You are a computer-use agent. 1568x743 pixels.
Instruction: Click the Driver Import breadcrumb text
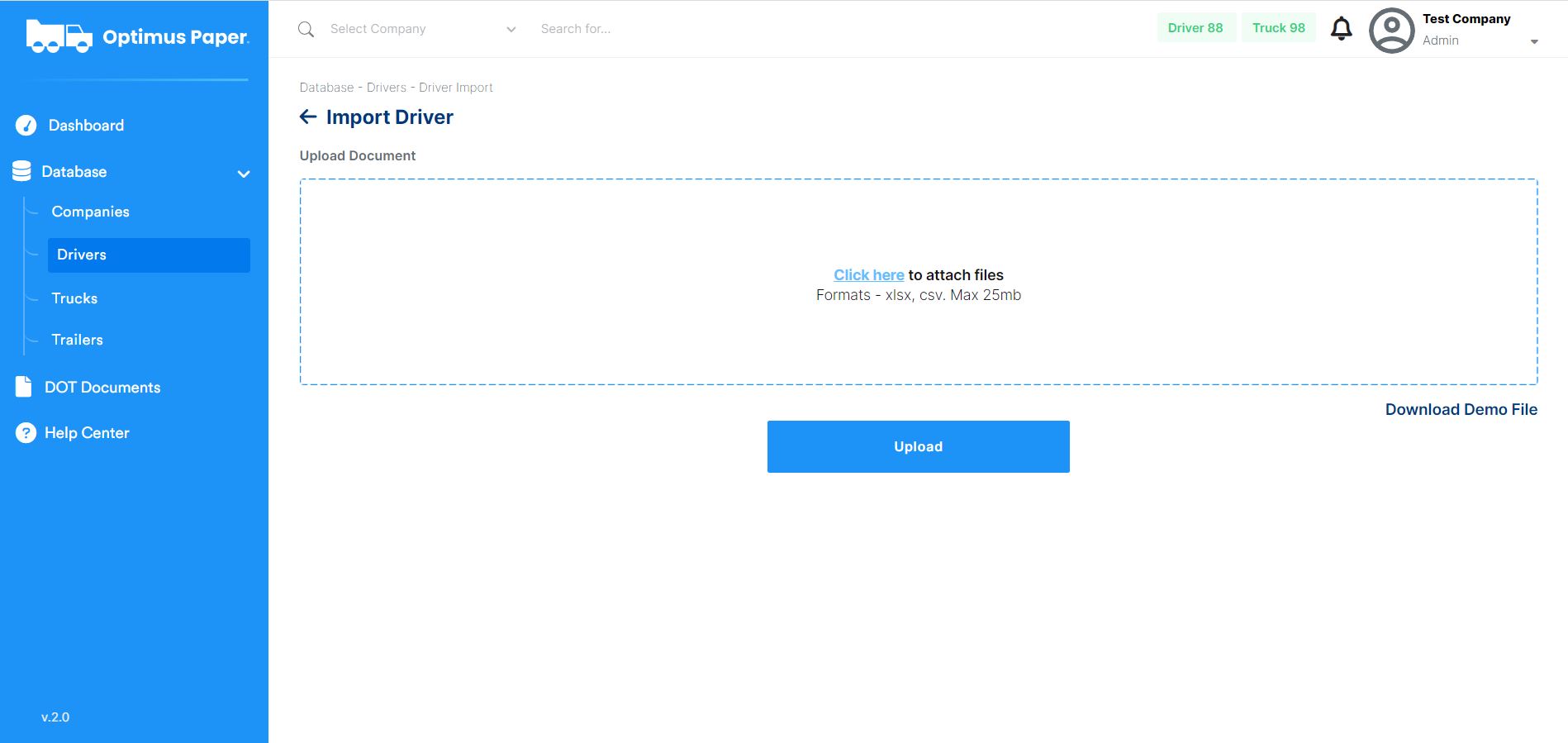(456, 88)
